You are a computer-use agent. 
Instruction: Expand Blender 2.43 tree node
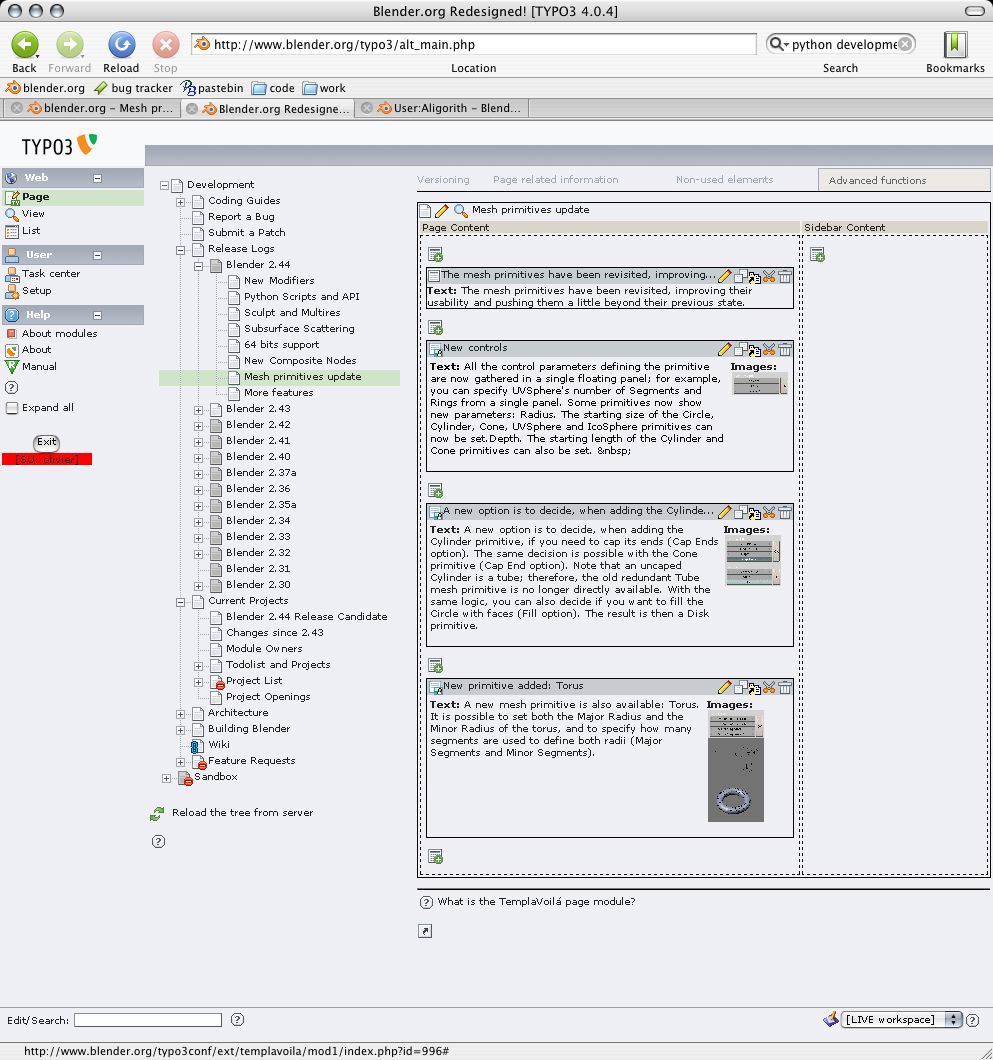199,410
